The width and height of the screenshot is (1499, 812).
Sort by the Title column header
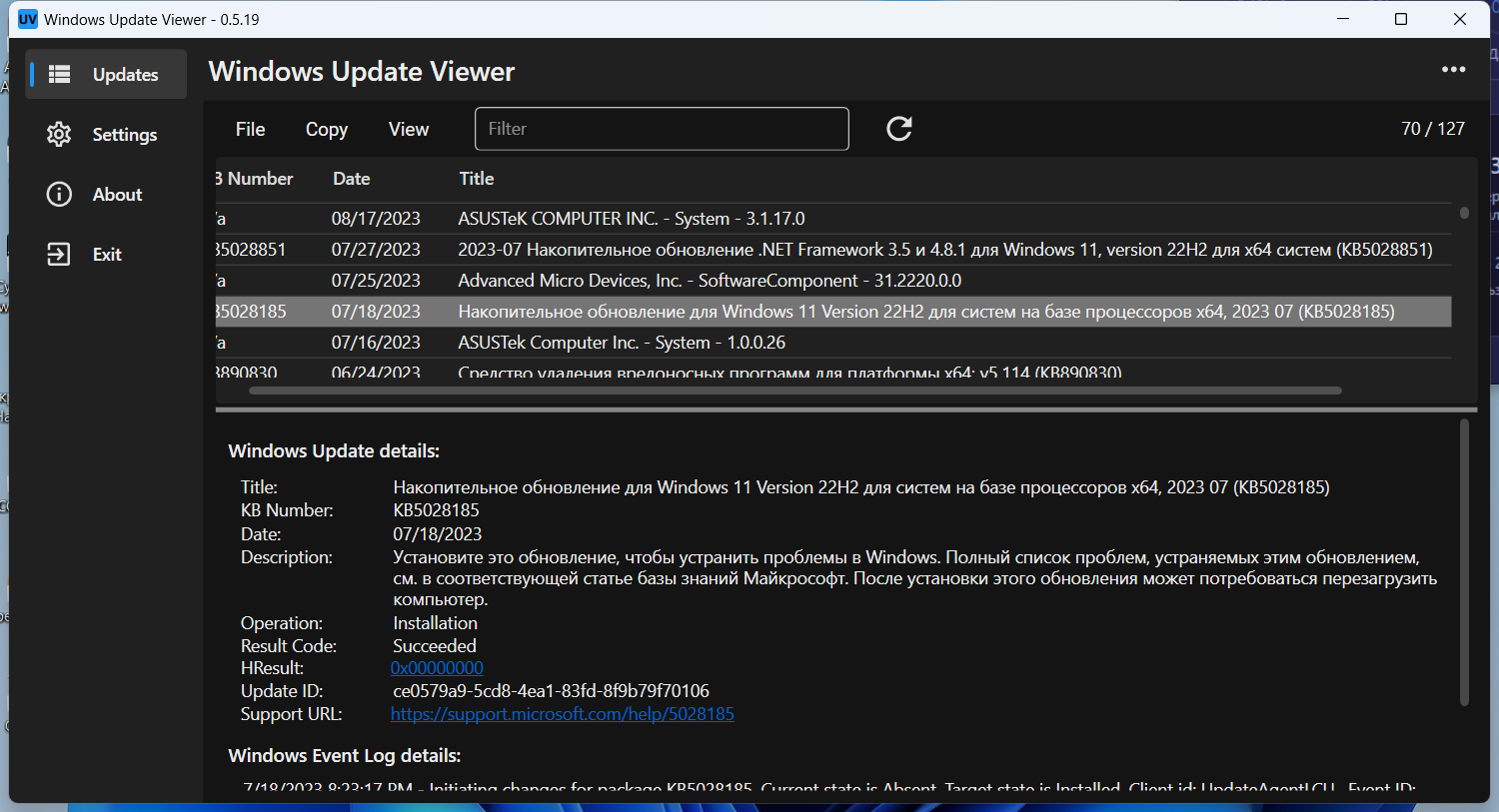477,179
